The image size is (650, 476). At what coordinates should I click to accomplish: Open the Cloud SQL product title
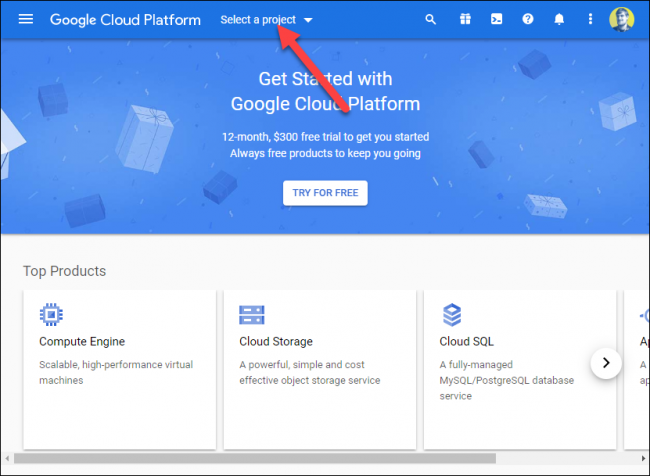tap(466, 342)
